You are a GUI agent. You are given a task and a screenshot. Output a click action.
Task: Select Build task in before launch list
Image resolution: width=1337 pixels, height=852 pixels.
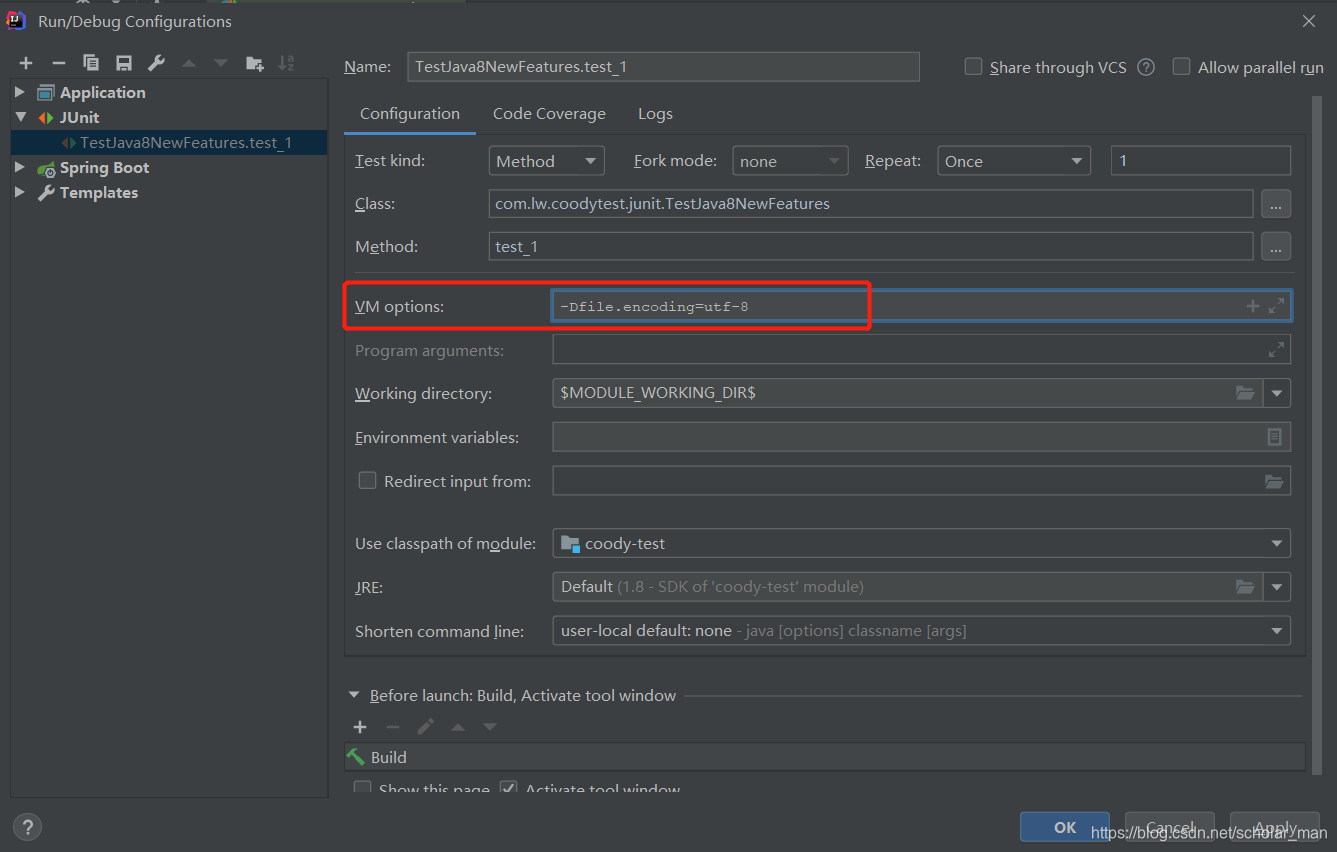point(824,757)
